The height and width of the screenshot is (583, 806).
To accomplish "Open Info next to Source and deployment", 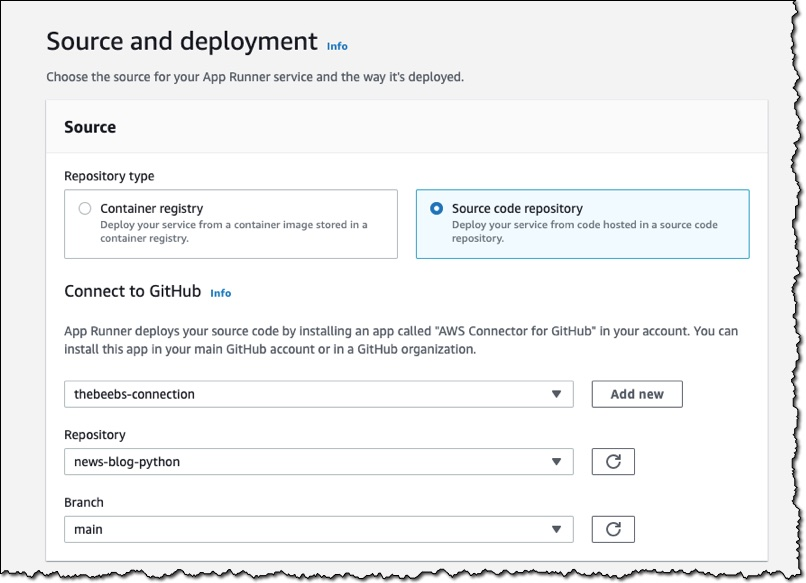I will 337,46.
